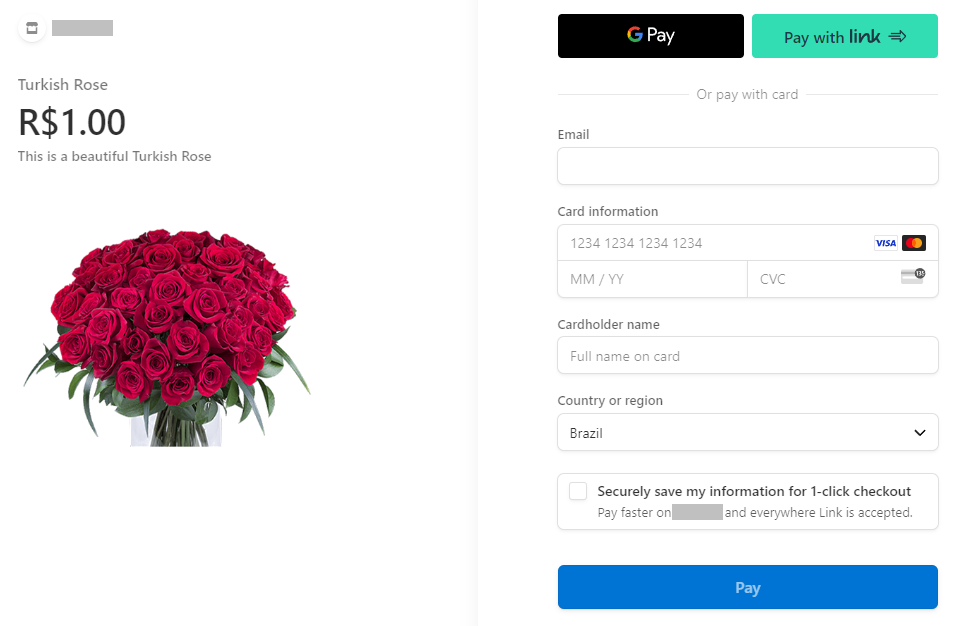
Task: Click the Visa card icon
Action: [x=885, y=243]
